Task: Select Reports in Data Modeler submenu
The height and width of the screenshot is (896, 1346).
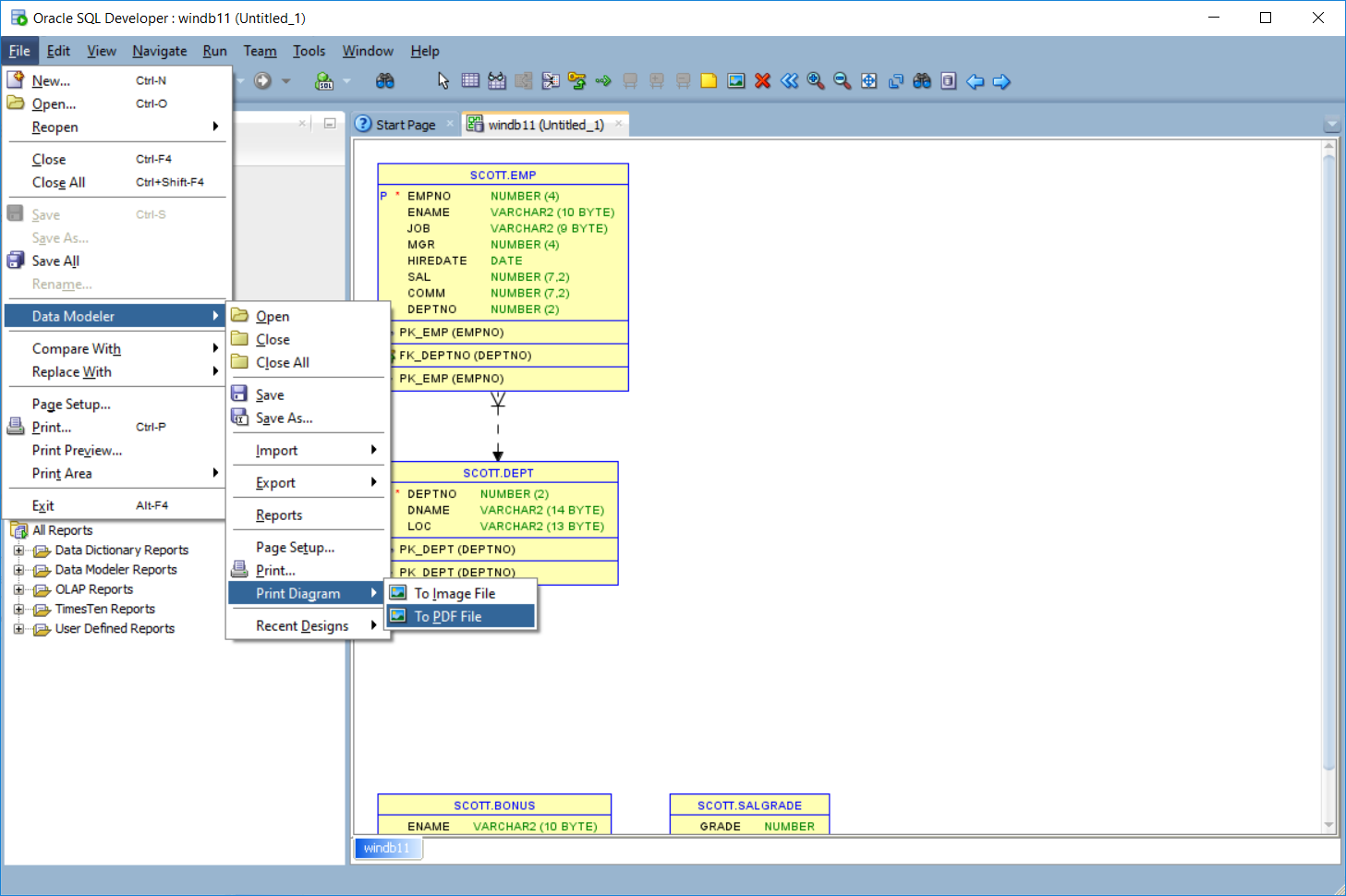Action: click(307, 515)
